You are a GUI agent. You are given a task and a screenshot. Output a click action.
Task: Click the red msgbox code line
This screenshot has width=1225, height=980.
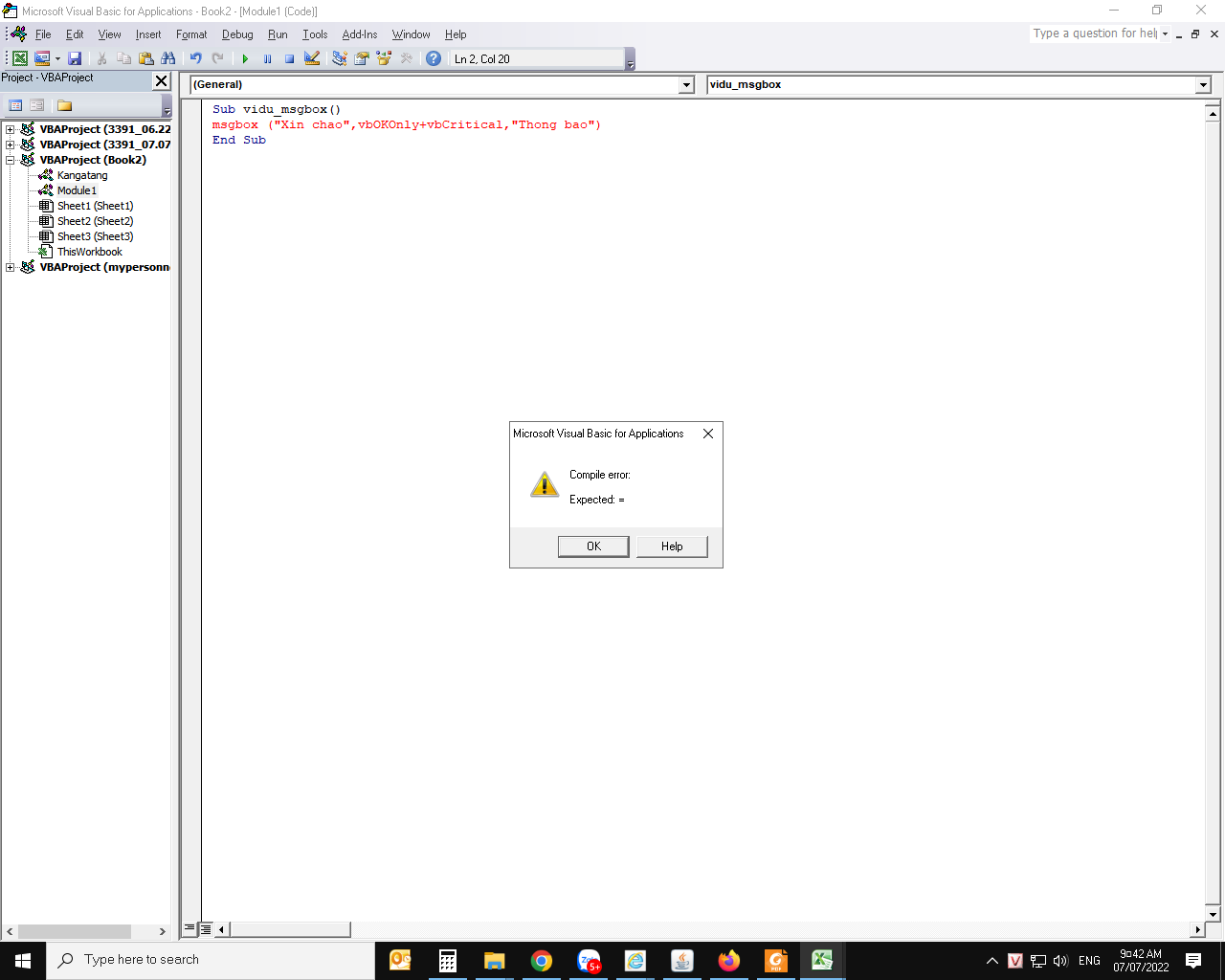(x=407, y=124)
